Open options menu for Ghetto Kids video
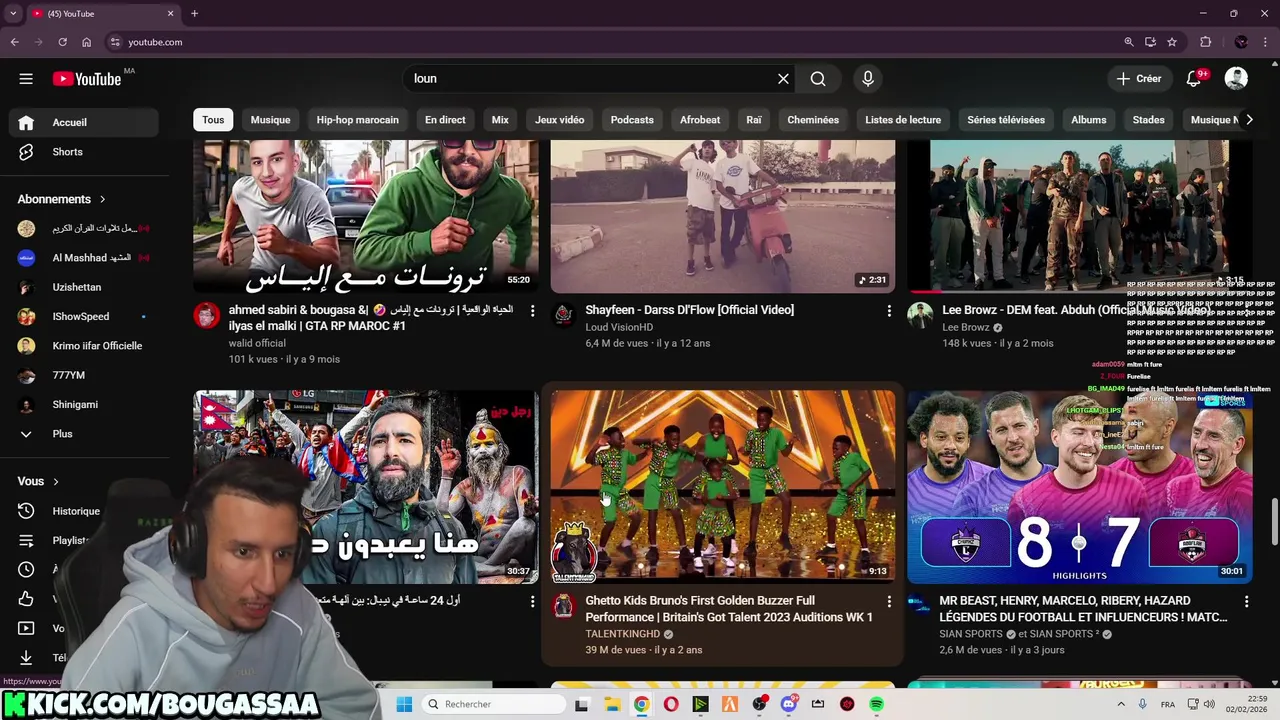This screenshot has height=720, width=1280. pyautogui.click(x=889, y=602)
